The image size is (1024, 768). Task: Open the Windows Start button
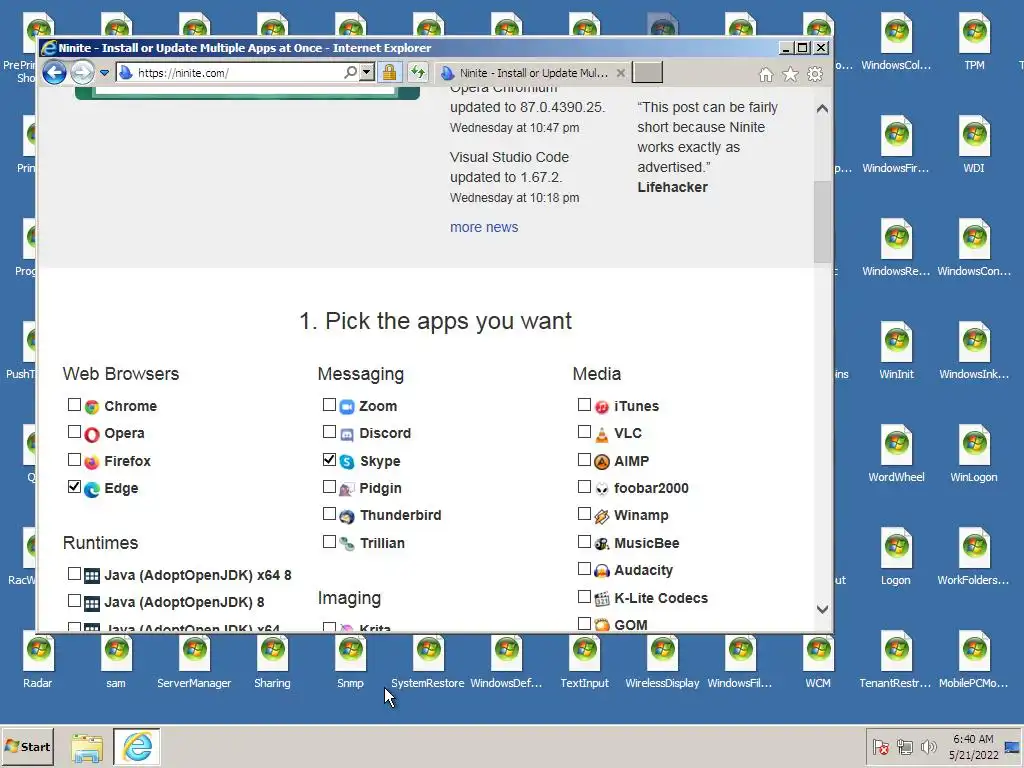click(27, 746)
